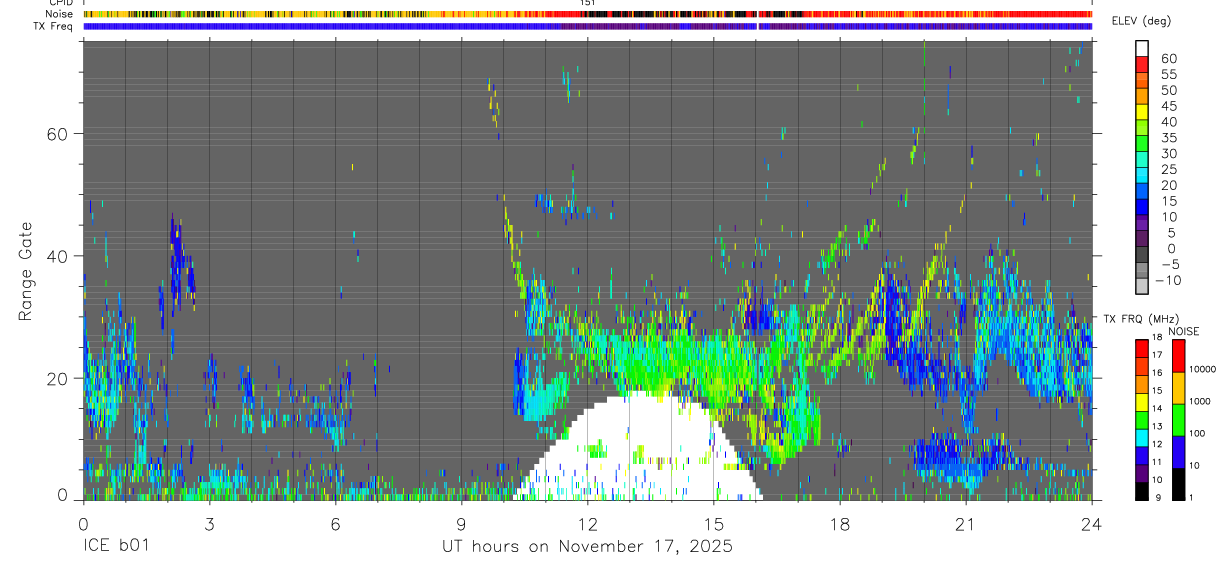Click the x-axis tick label '24'
The image size is (1228, 567).
[1092, 524]
